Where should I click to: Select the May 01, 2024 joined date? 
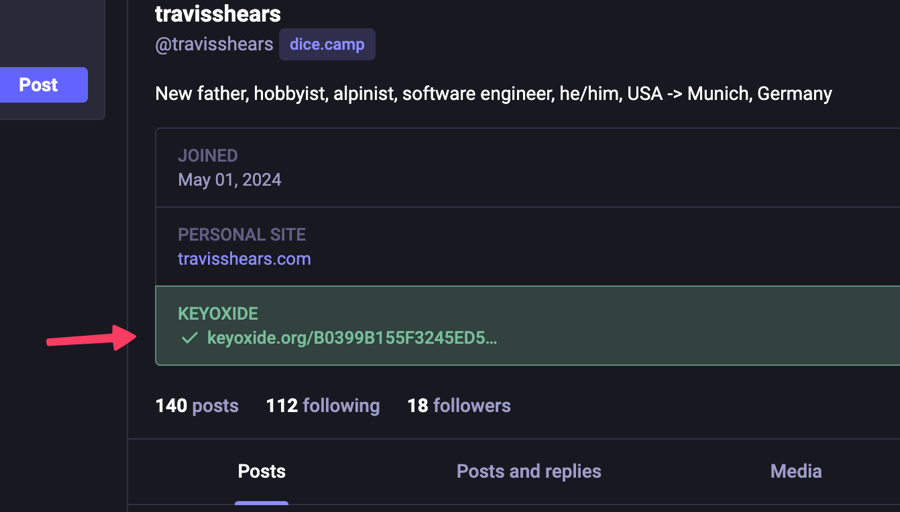point(230,180)
